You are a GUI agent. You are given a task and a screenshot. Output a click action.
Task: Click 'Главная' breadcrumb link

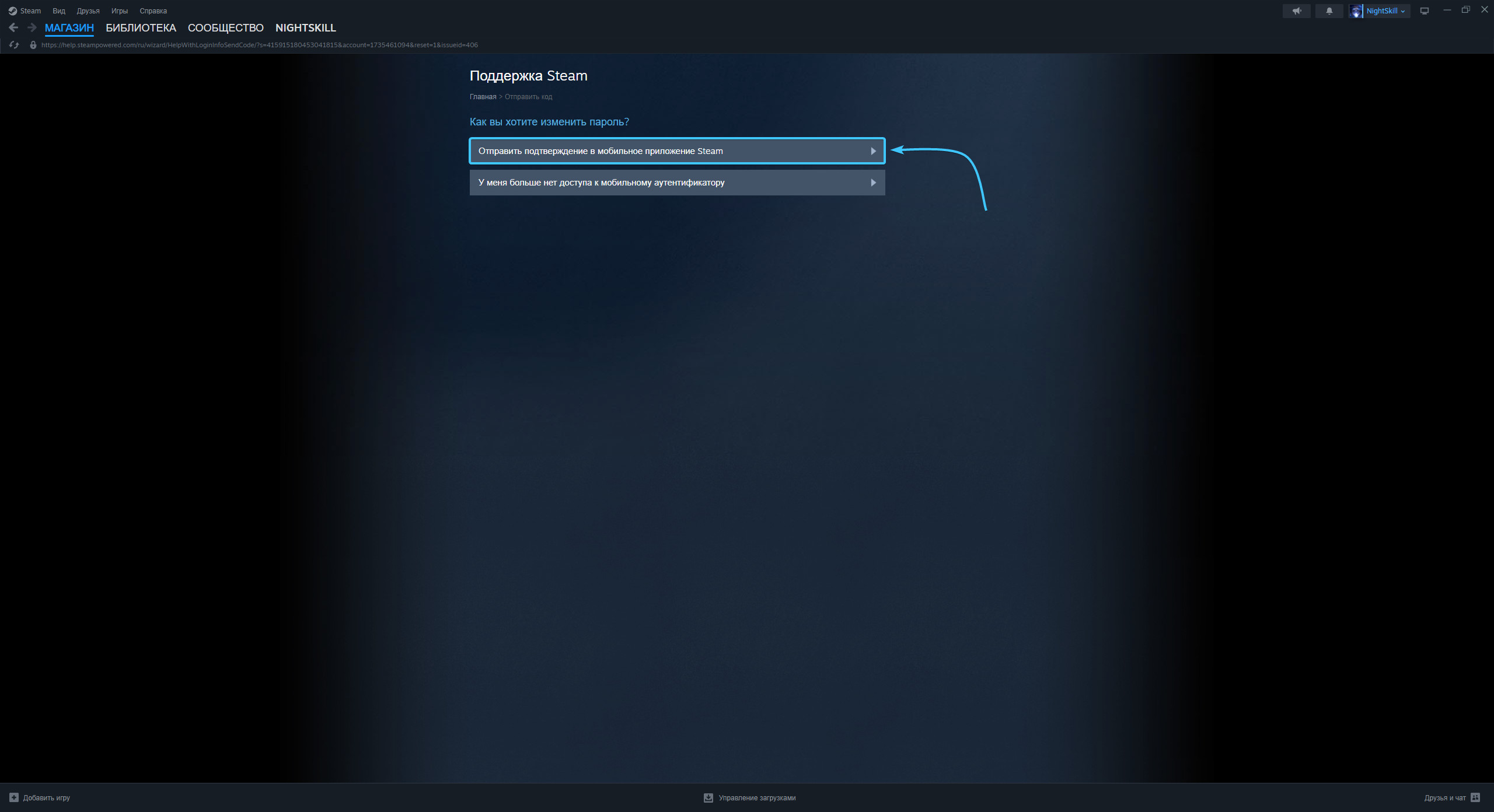point(484,96)
